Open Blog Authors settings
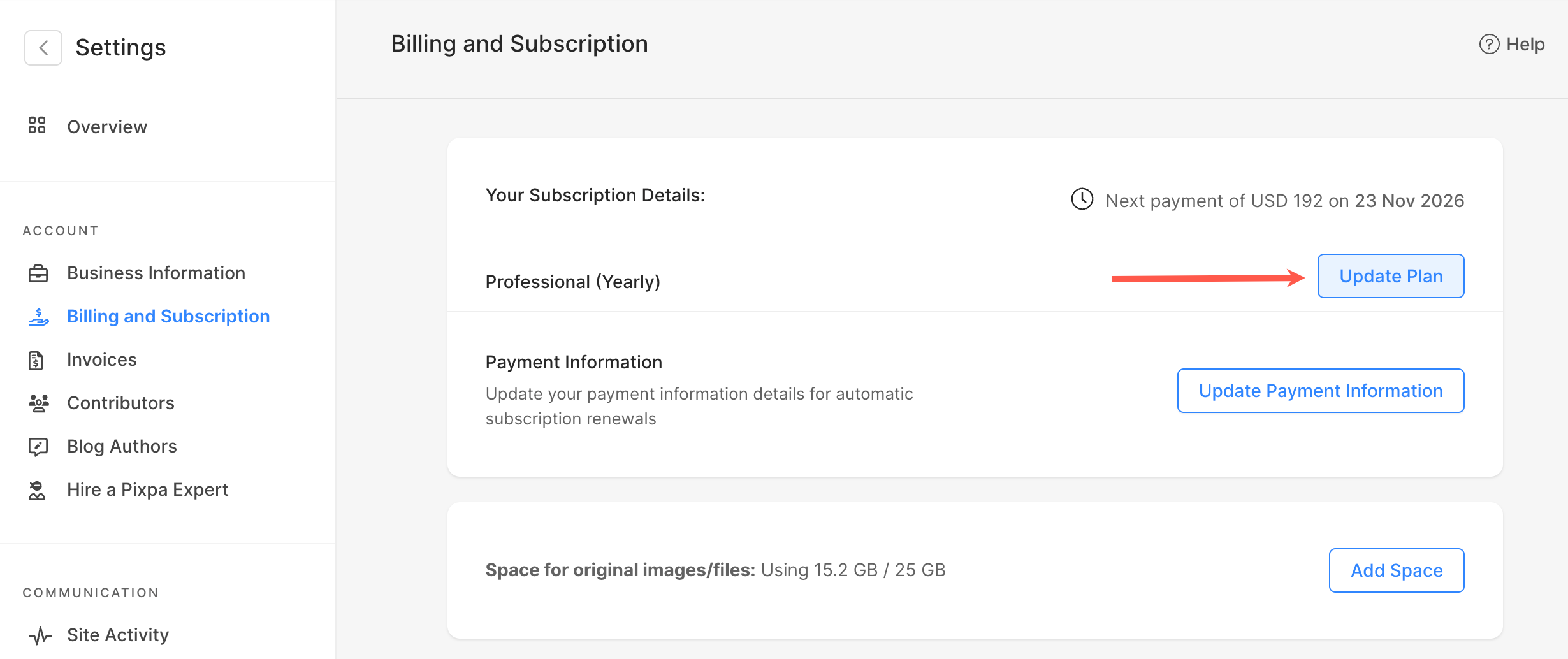This screenshot has height=659, width=1568. 122,446
